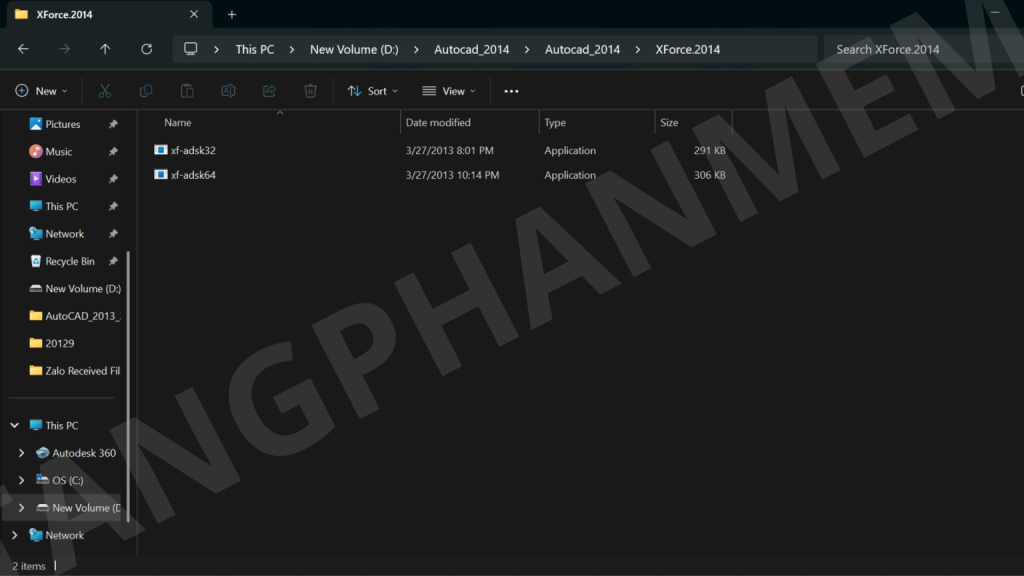
Task: Select the xf-adsk64 application file
Action: (193, 175)
